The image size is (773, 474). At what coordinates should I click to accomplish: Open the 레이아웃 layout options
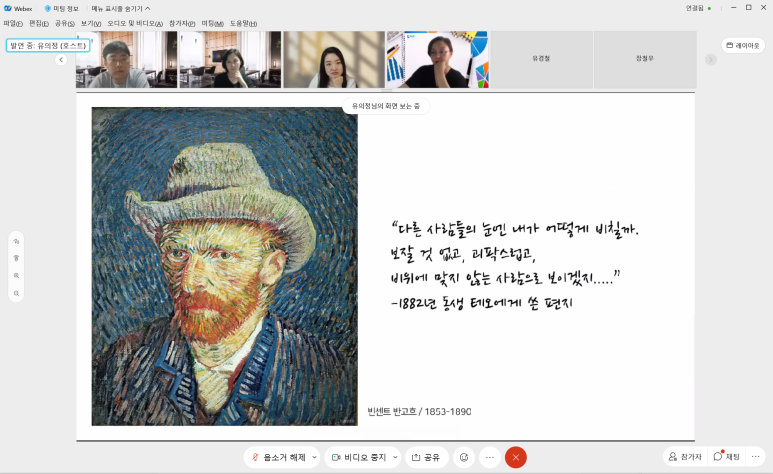click(x=743, y=45)
